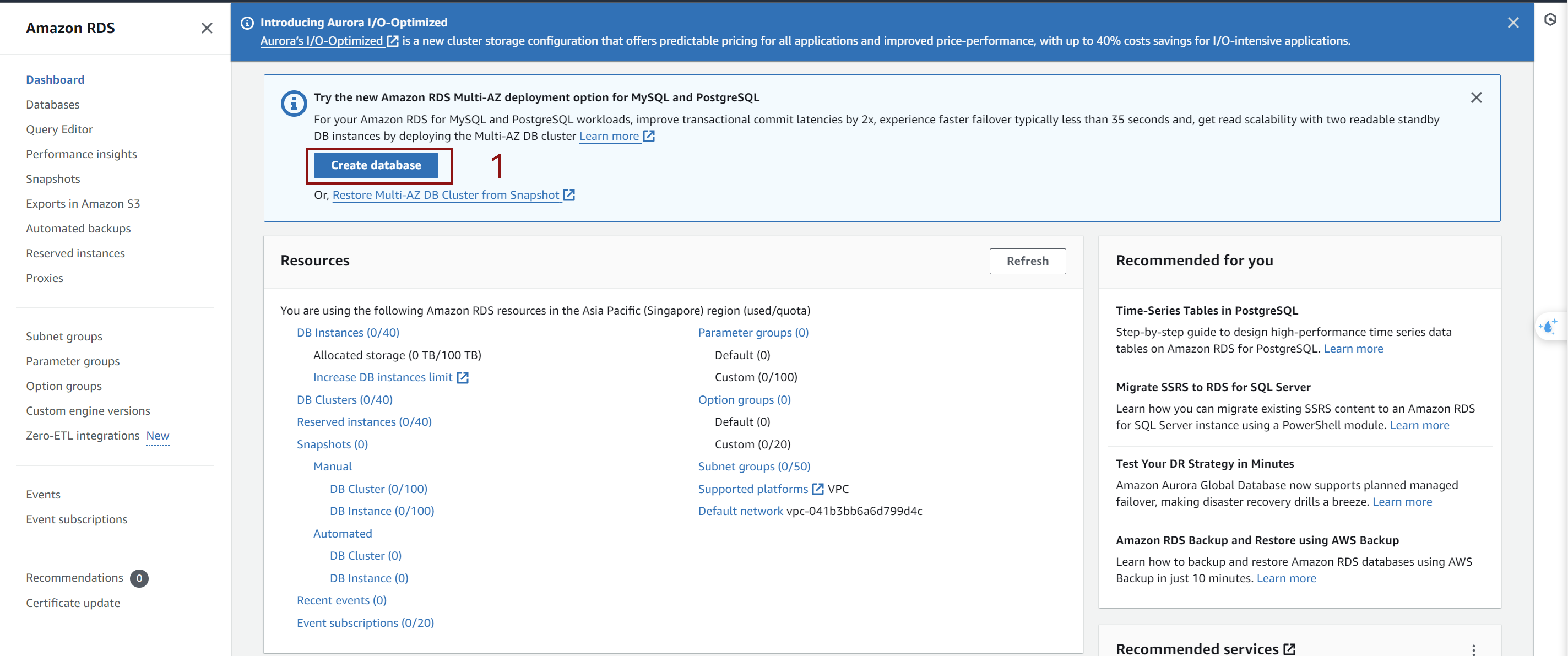Image resolution: width=1568 pixels, height=656 pixels.
Task: Open Parameter groups in the sidebar
Action: pos(72,362)
